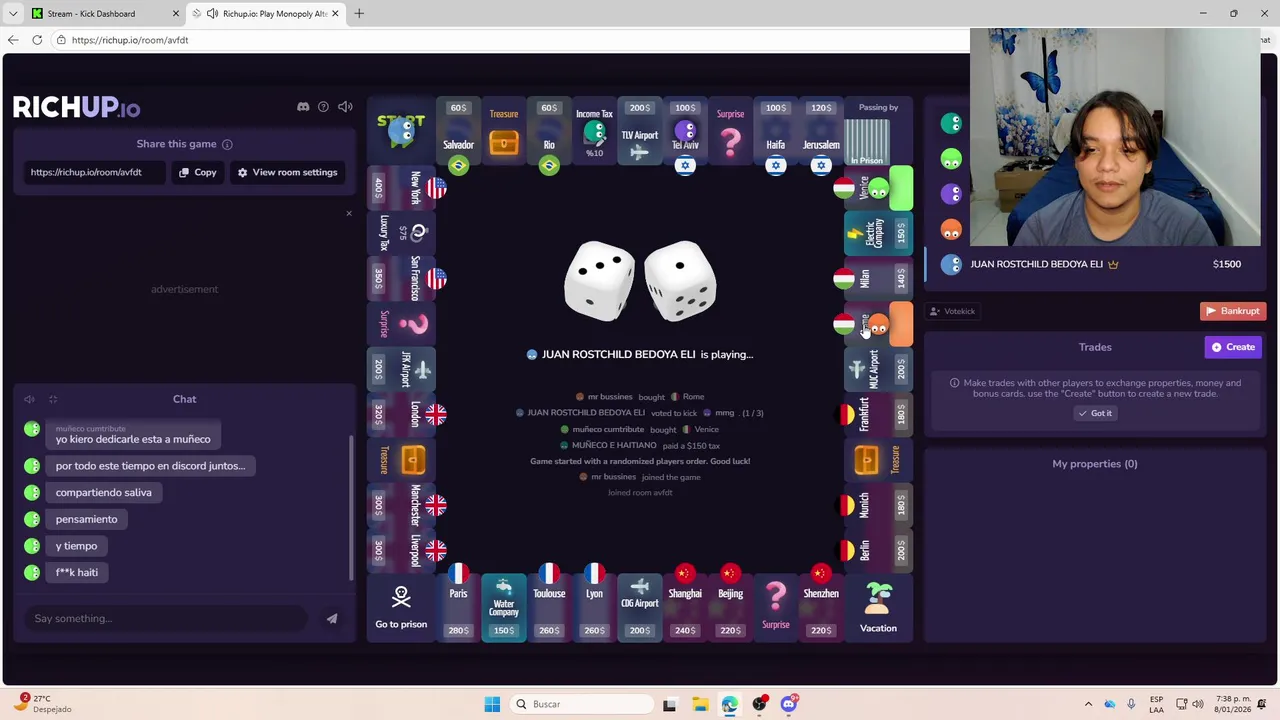Create a new trade
Image resolution: width=1280 pixels, height=720 pixels.
[1233, 347]
